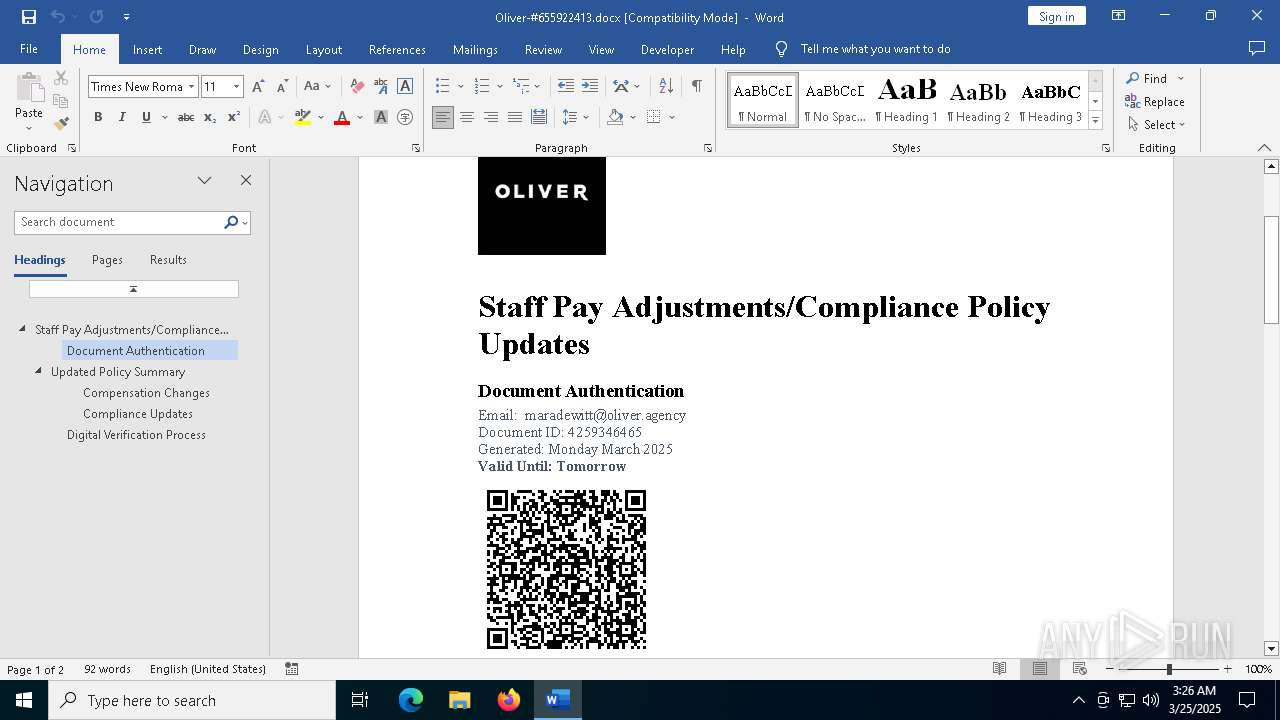Click the Clear All Formatting icon
Viewport: 1280px width, 720px height.
pyautogui.click(x=357, y=87)
